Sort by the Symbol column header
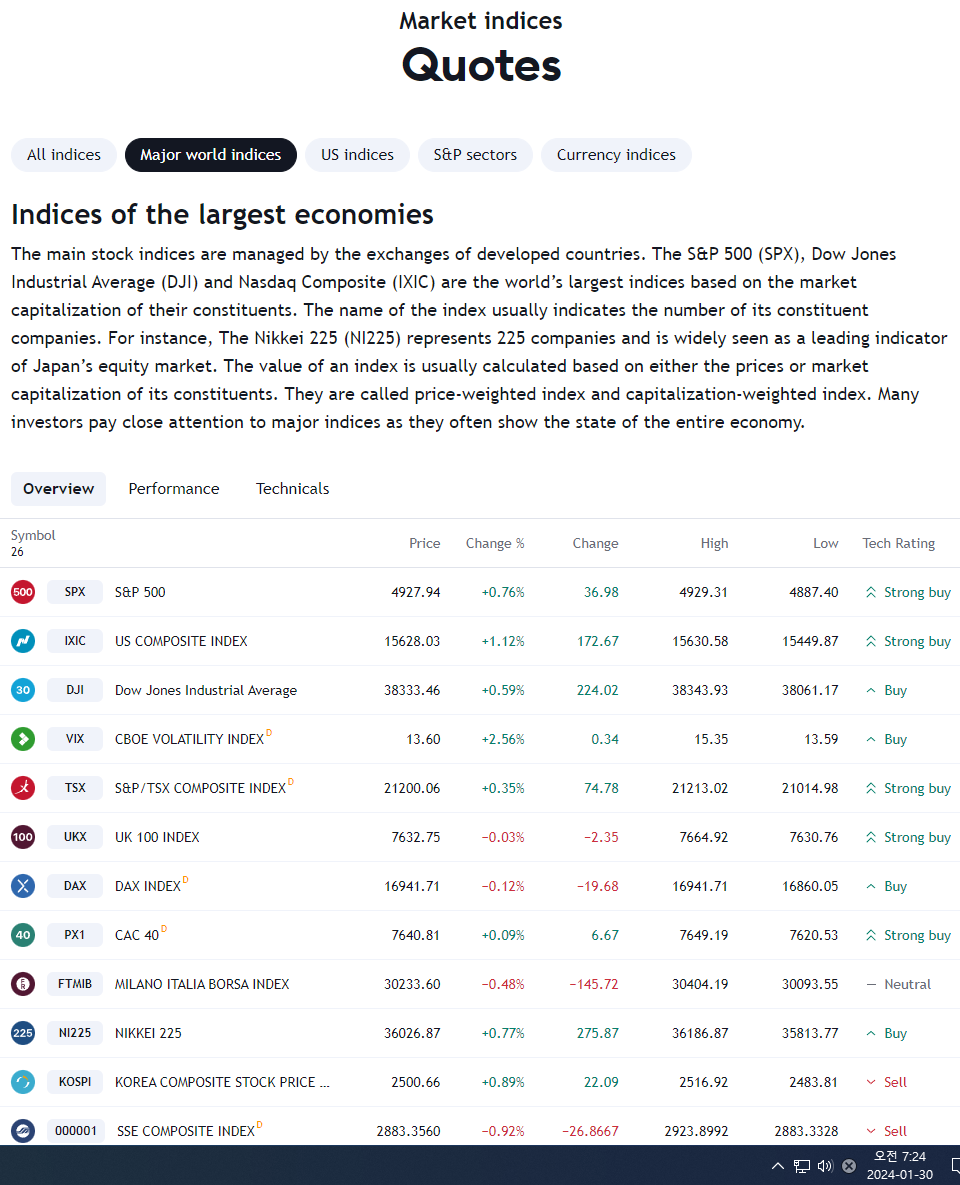 [x=33, y=535]
